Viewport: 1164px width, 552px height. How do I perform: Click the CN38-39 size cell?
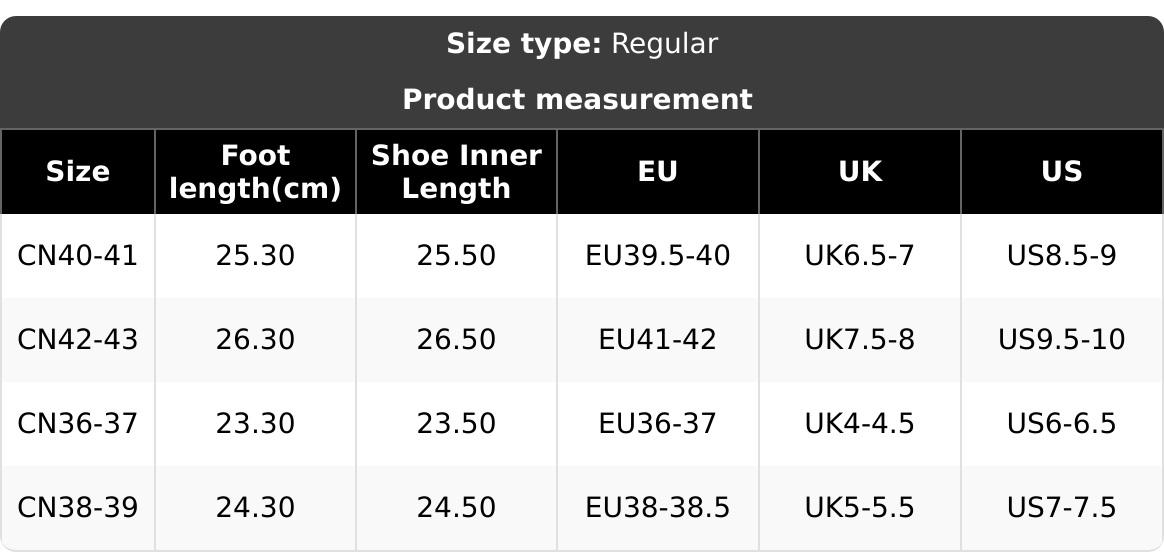pyautogui.click(x=78, y=508)
